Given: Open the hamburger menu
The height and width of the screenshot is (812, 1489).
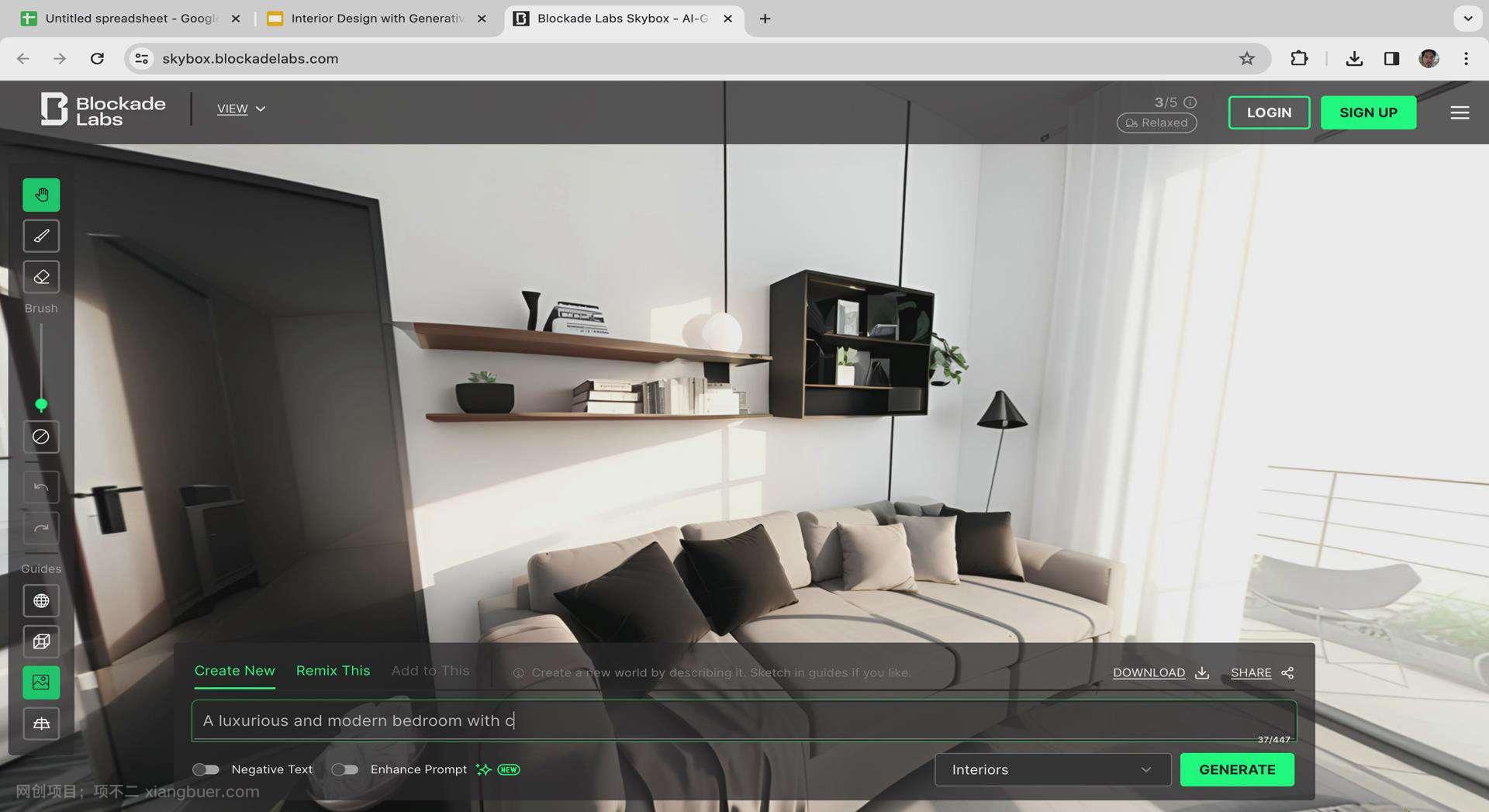Looking at the screenshot, I should tap(1460, 113).
